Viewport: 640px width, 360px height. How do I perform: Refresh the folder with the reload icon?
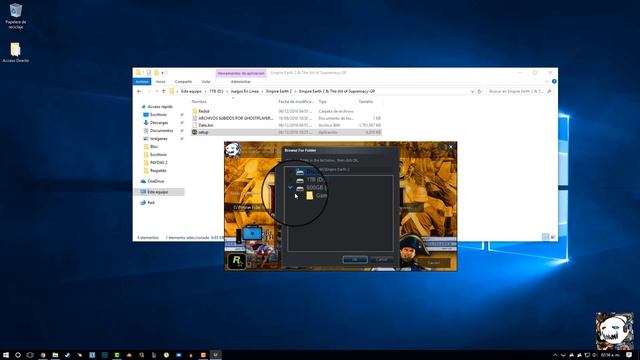pos(480,91)
